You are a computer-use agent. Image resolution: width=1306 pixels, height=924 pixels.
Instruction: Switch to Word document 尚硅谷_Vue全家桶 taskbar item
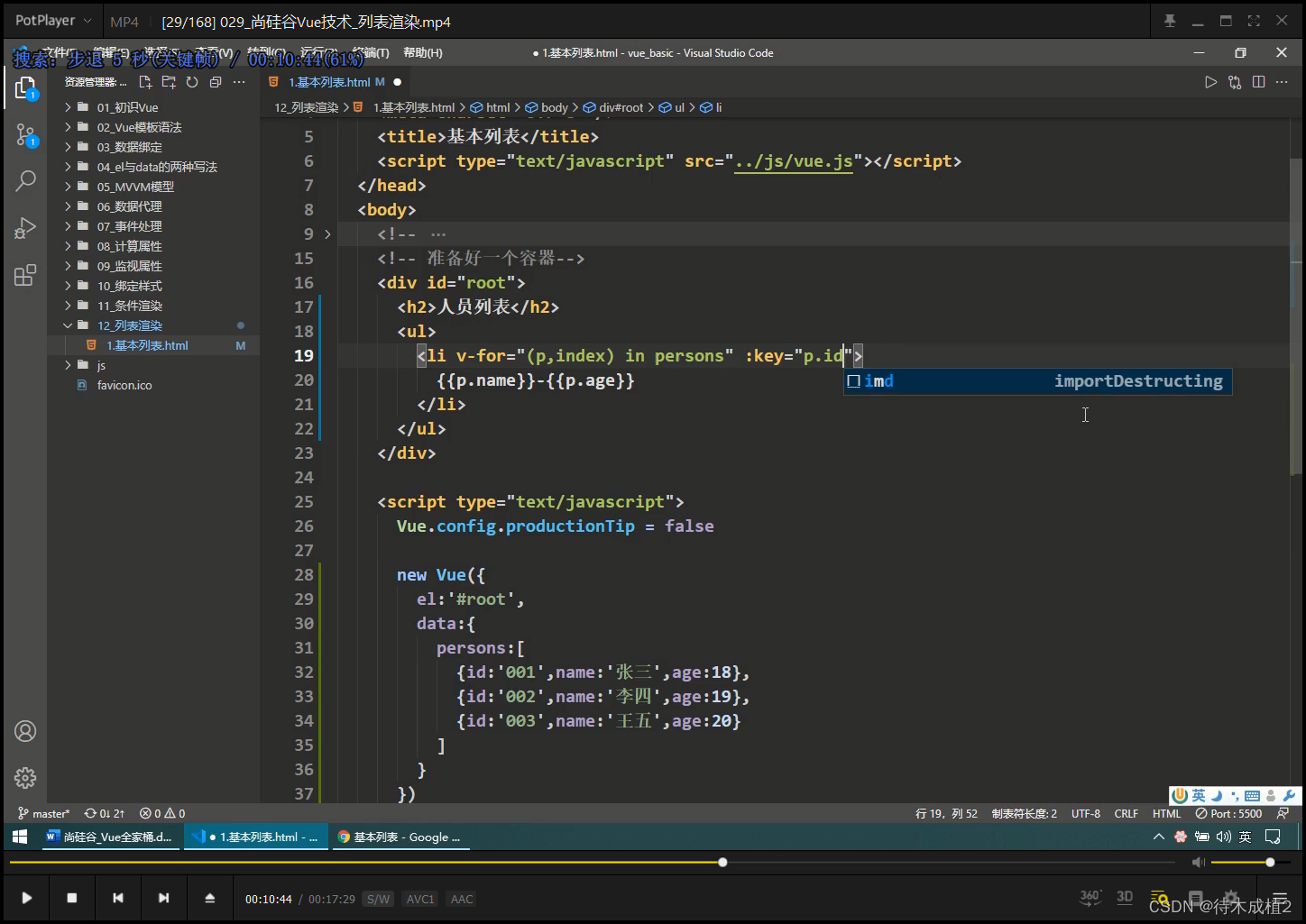(x=109, y=837)
